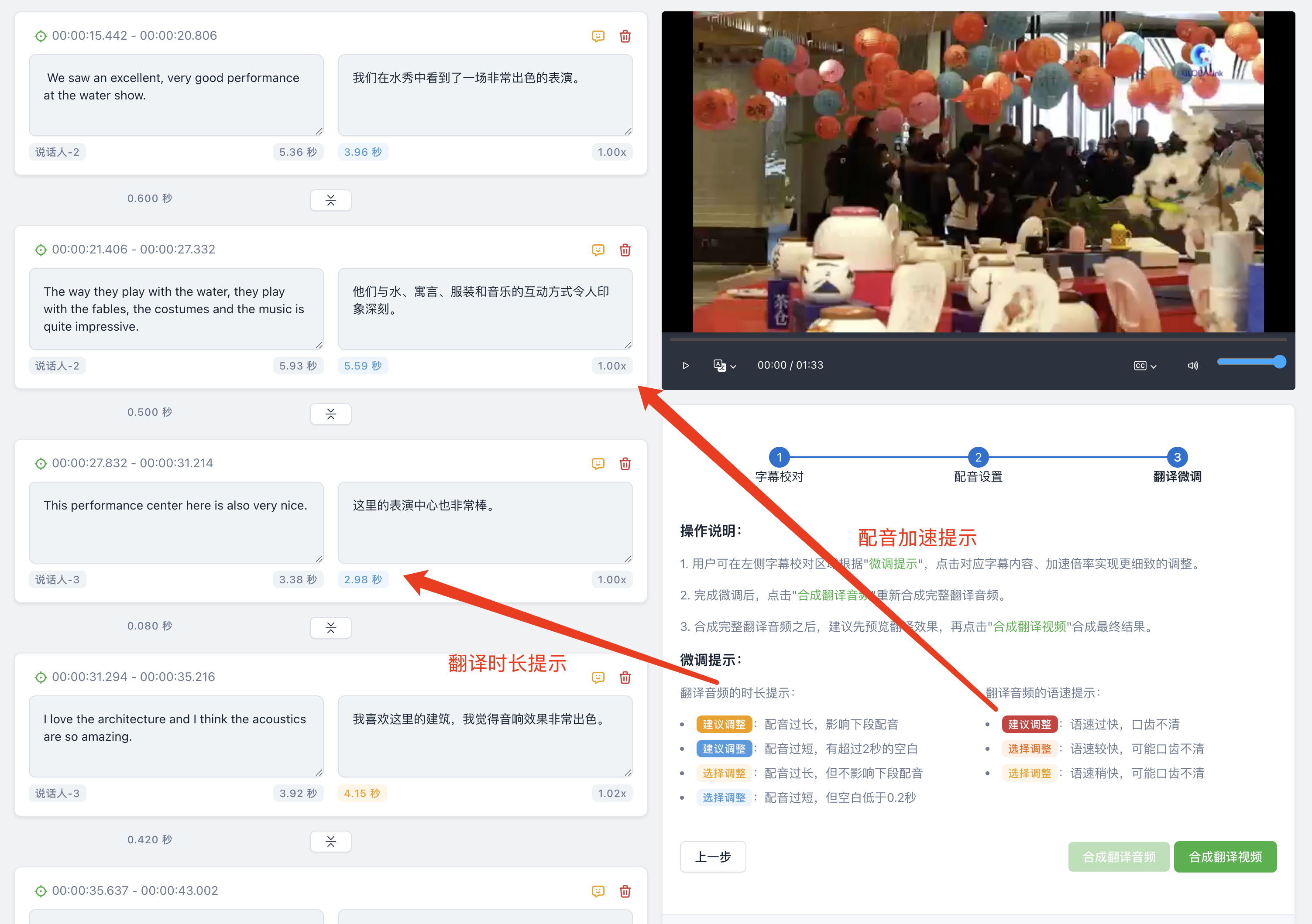The image size is (1312, 924).
Task: Click the 3.96 秒 translated duration badge
Action: tap(363, 152)
